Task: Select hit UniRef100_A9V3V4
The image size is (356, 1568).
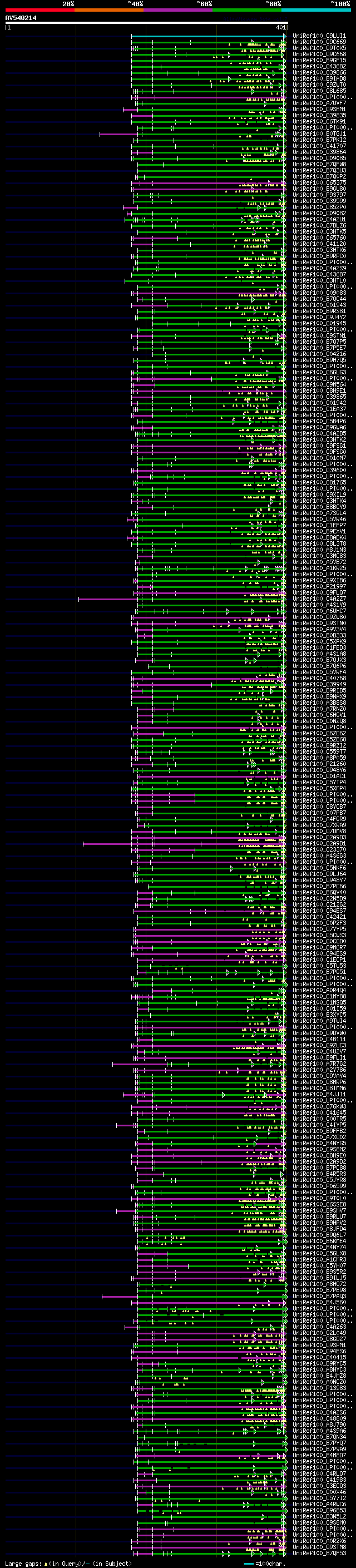Action: click(x=319, y=630)
